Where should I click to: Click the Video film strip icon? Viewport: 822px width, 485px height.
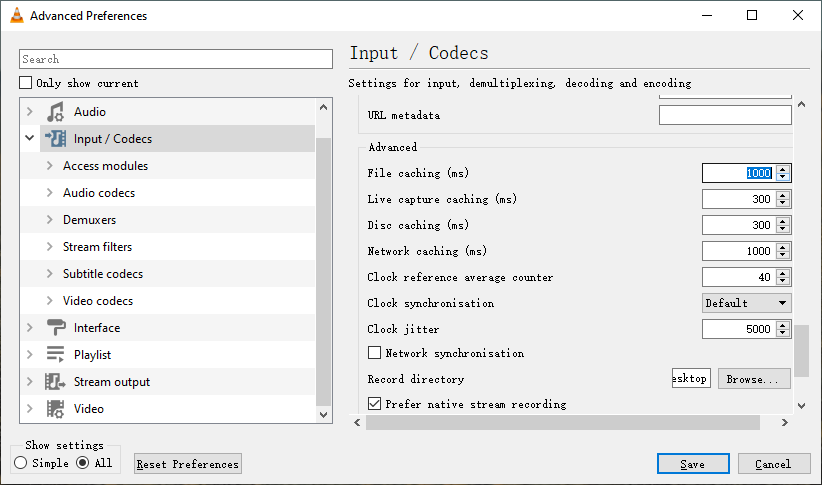55,408
